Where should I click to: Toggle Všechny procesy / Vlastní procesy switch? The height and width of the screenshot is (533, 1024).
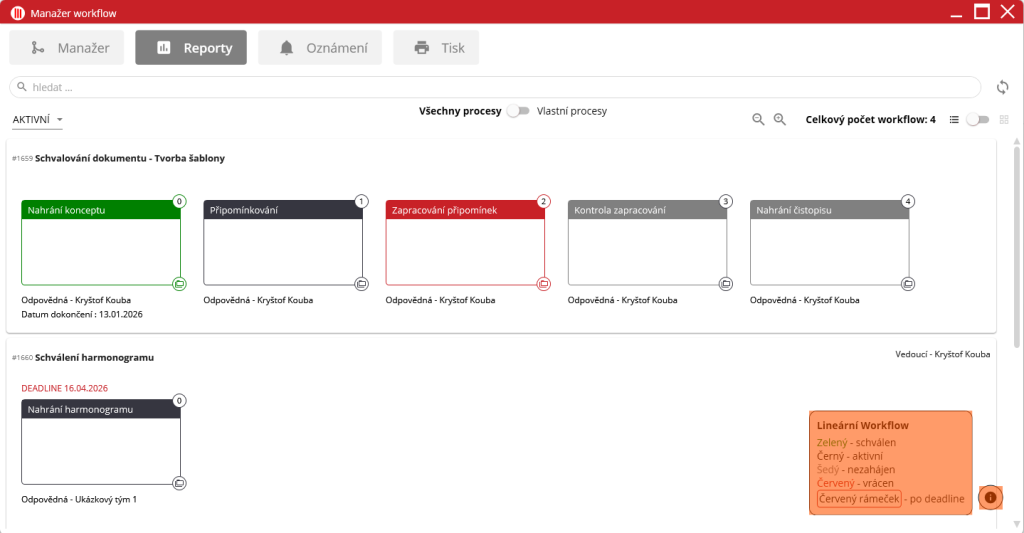[x=518, y=111]
